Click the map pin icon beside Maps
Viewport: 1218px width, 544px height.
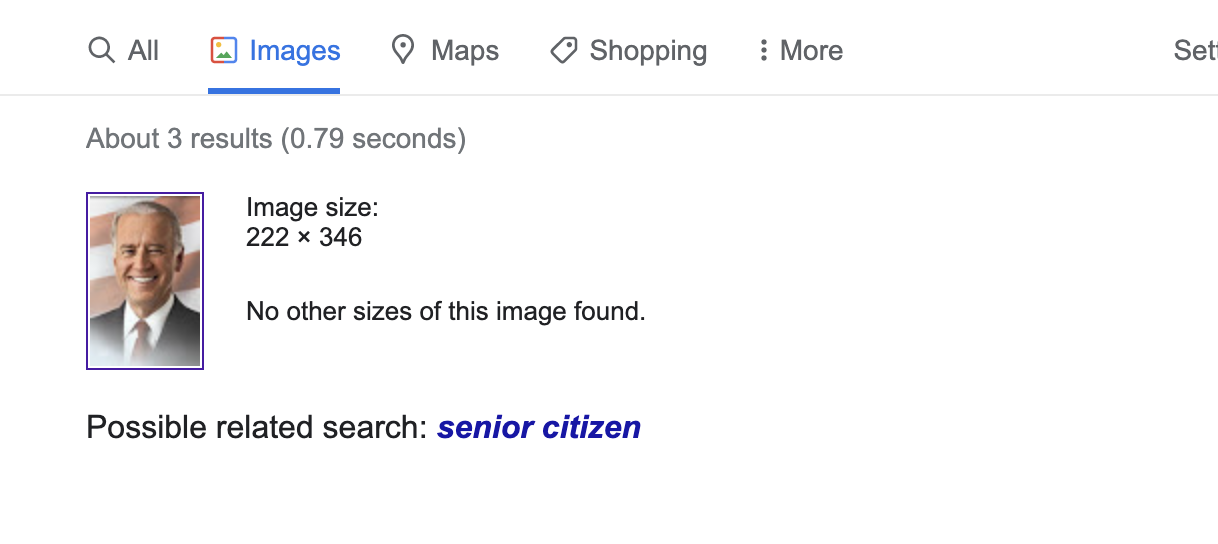pos(403,50)
